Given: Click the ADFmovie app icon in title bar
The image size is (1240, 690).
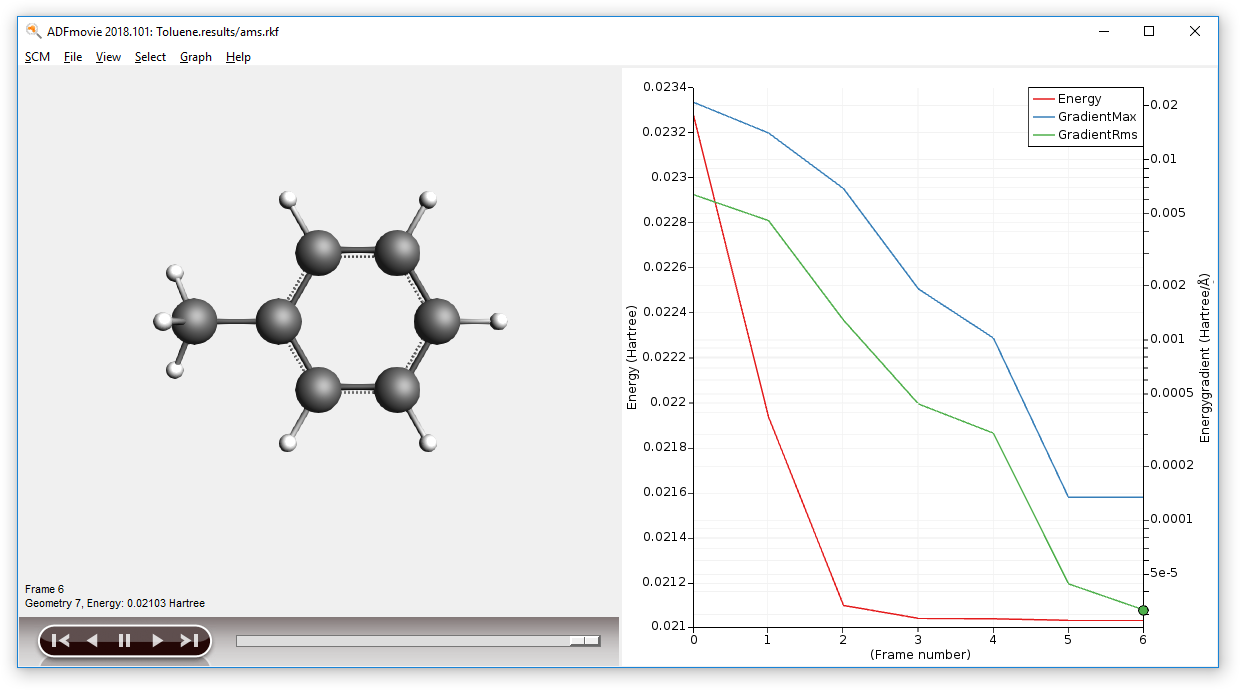Looking at the screenshot, I should pos(34,31).
